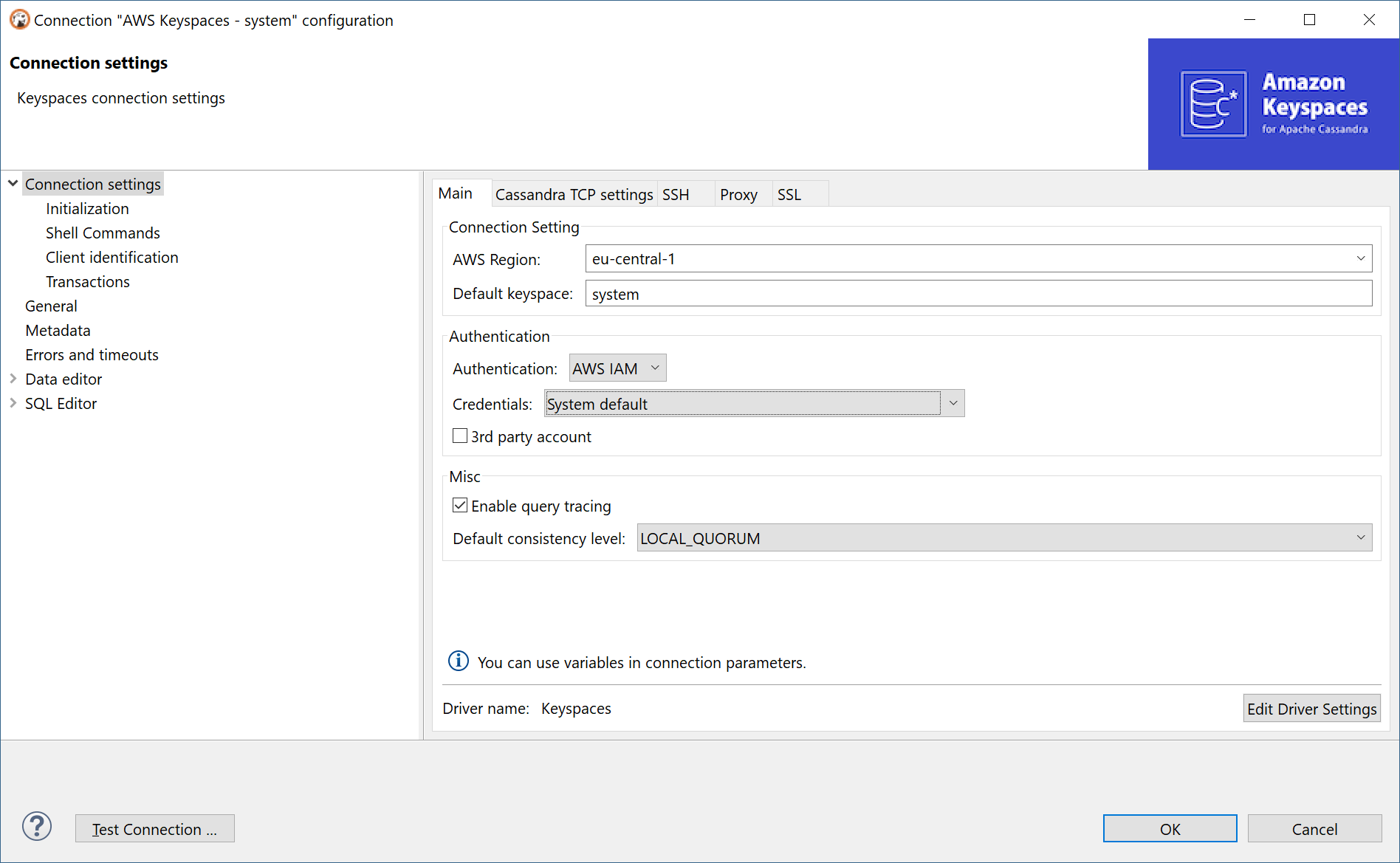Click the DBeaver icon in title bar
Screen dimensions: 1400x863
[x=19, y=20]
